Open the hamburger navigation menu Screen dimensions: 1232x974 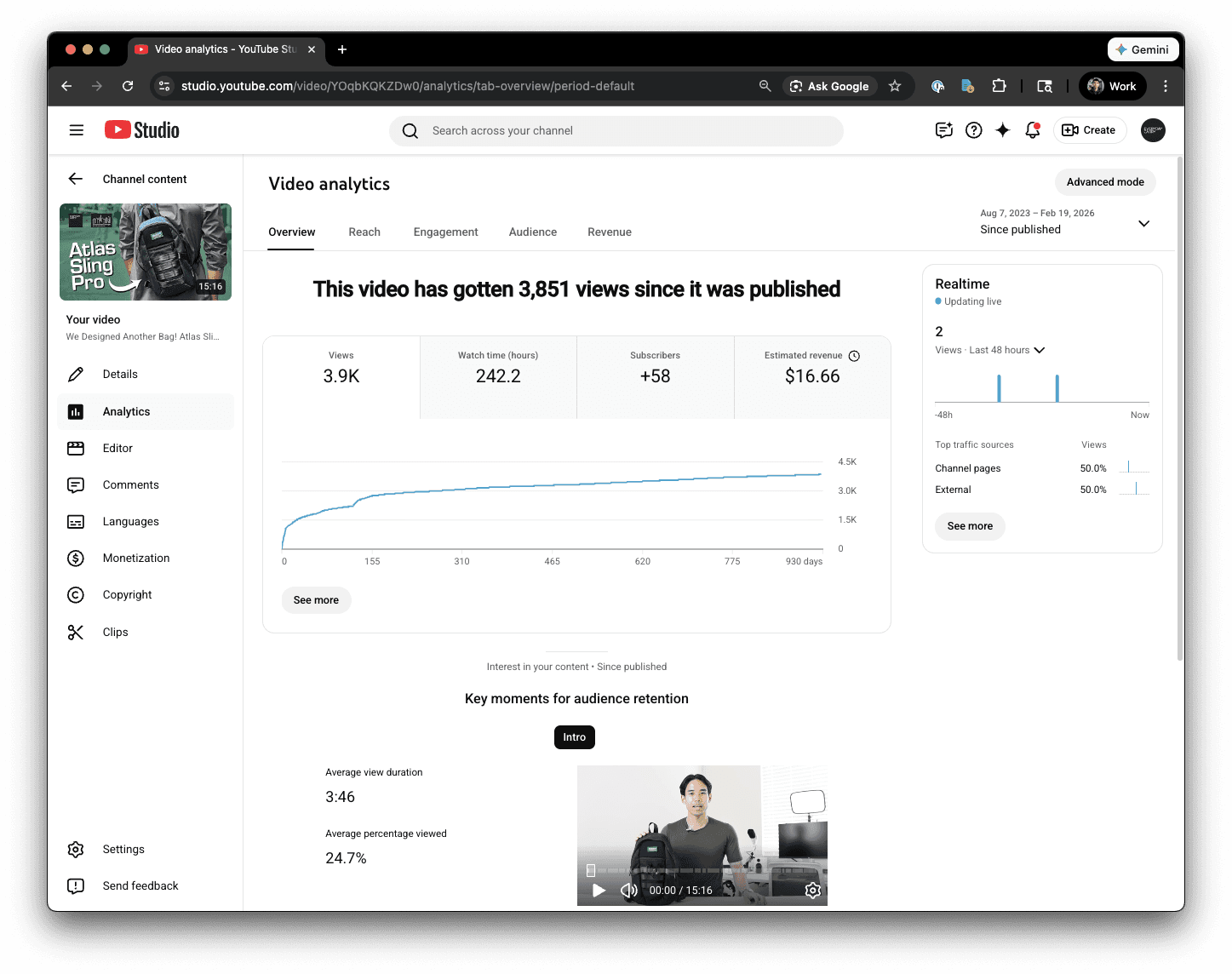77,130
